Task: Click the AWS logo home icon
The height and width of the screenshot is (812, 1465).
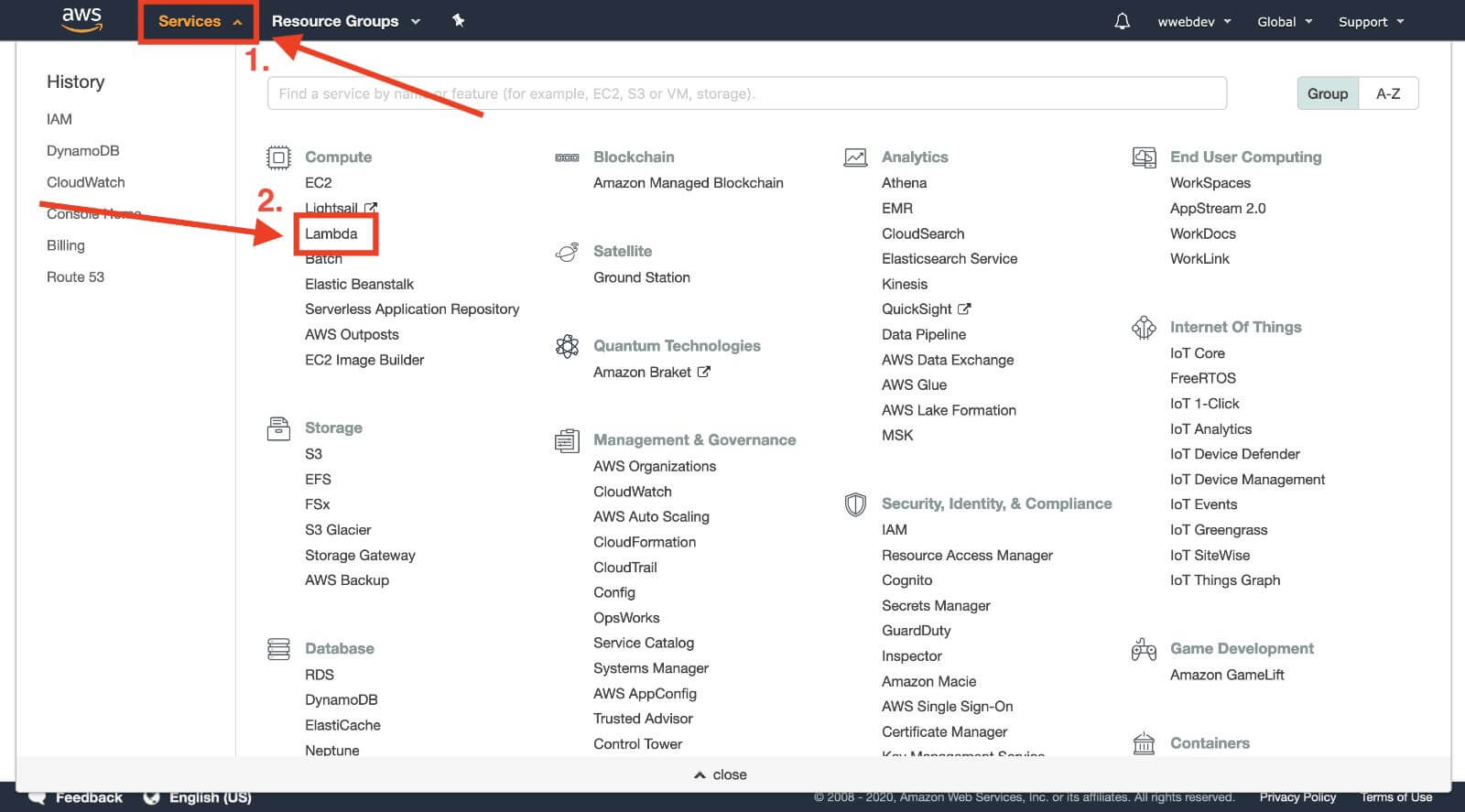Action: (81, 19)
